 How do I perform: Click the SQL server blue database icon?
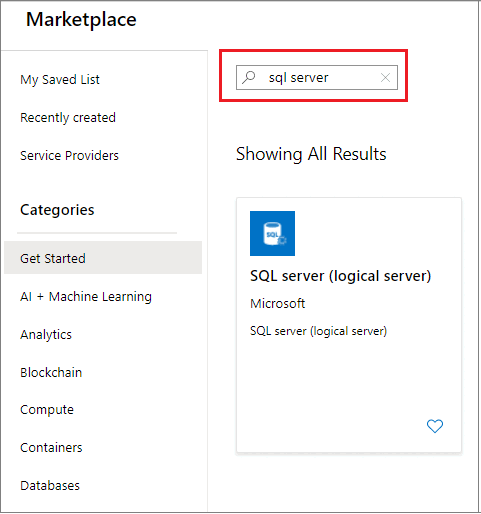click(x=272, y=233)
